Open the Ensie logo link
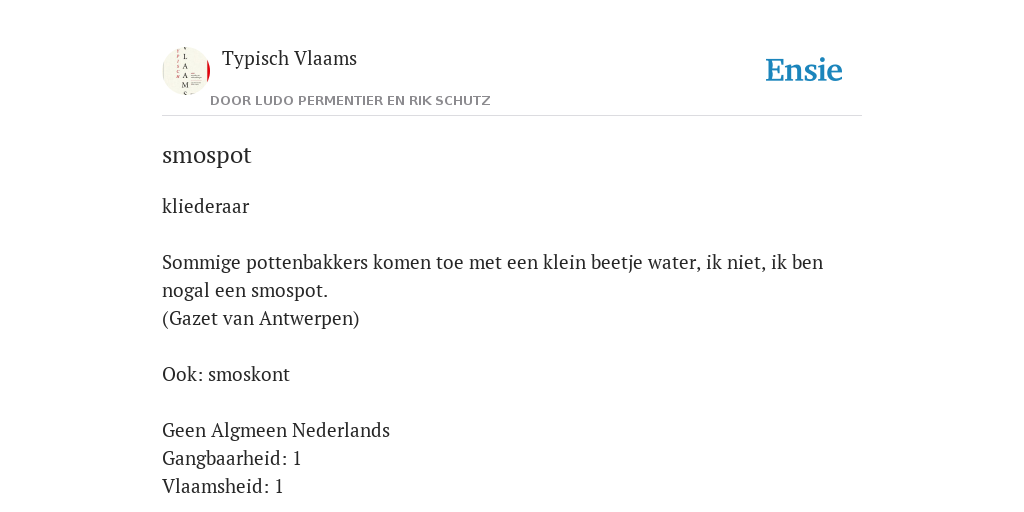The height and width of the screenshot is (512, 1024). pos(804,71)
